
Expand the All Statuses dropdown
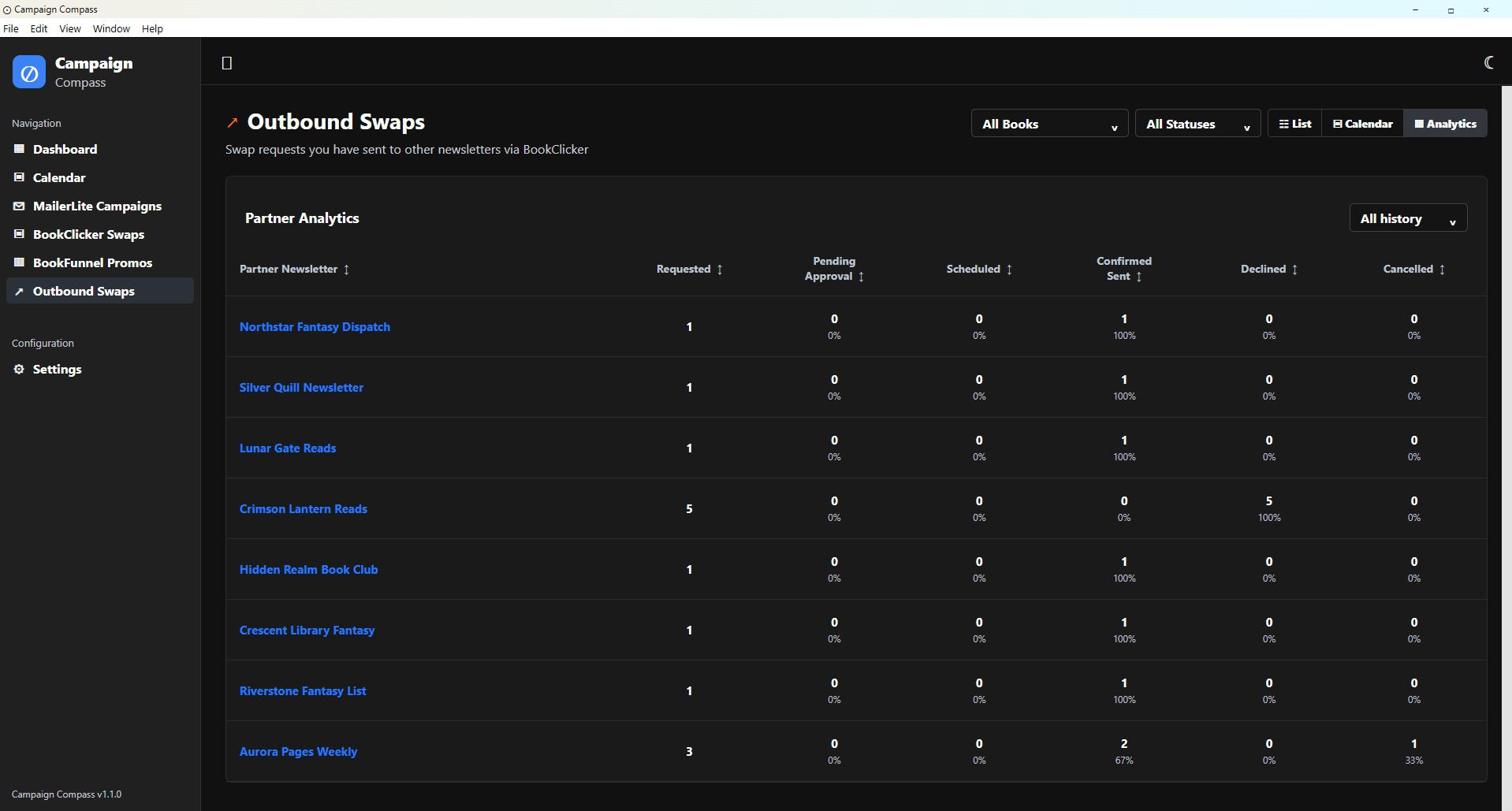pos(1197,124)
